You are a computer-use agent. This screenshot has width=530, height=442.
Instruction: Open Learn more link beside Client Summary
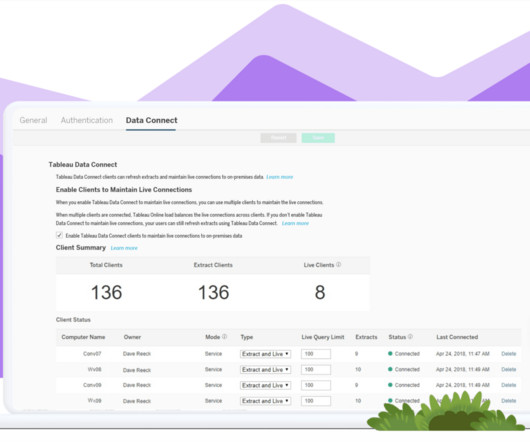(x=124, y=248)
